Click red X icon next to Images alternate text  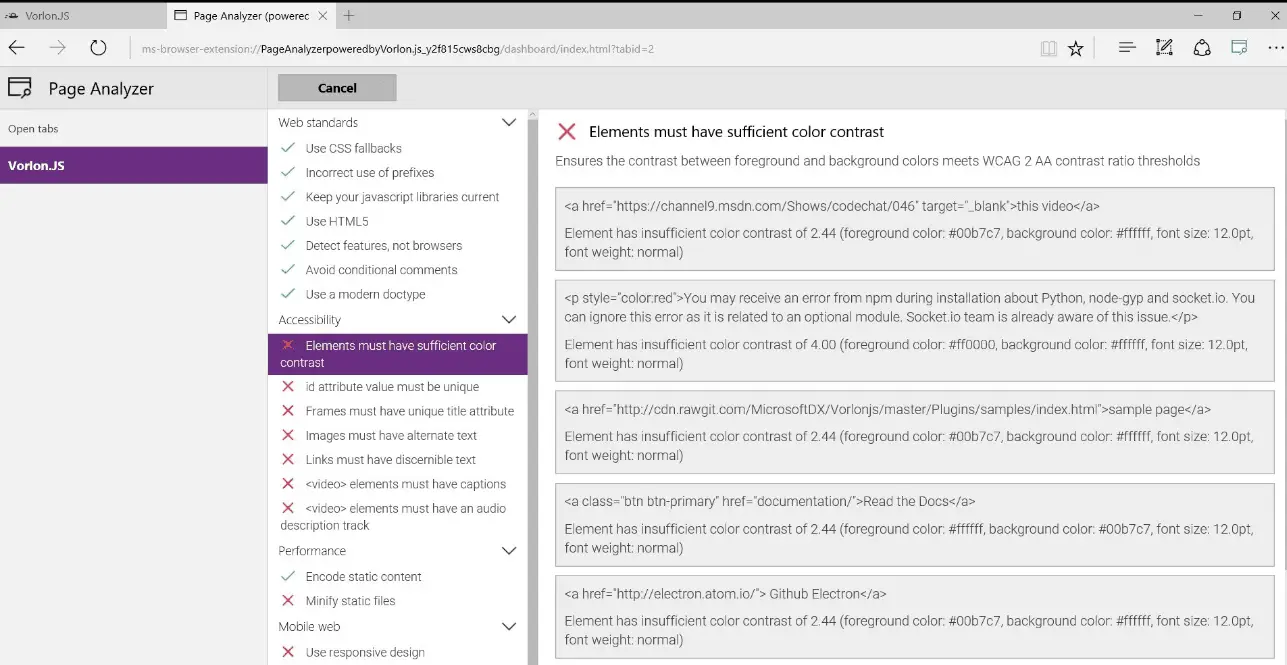point(288,435)
